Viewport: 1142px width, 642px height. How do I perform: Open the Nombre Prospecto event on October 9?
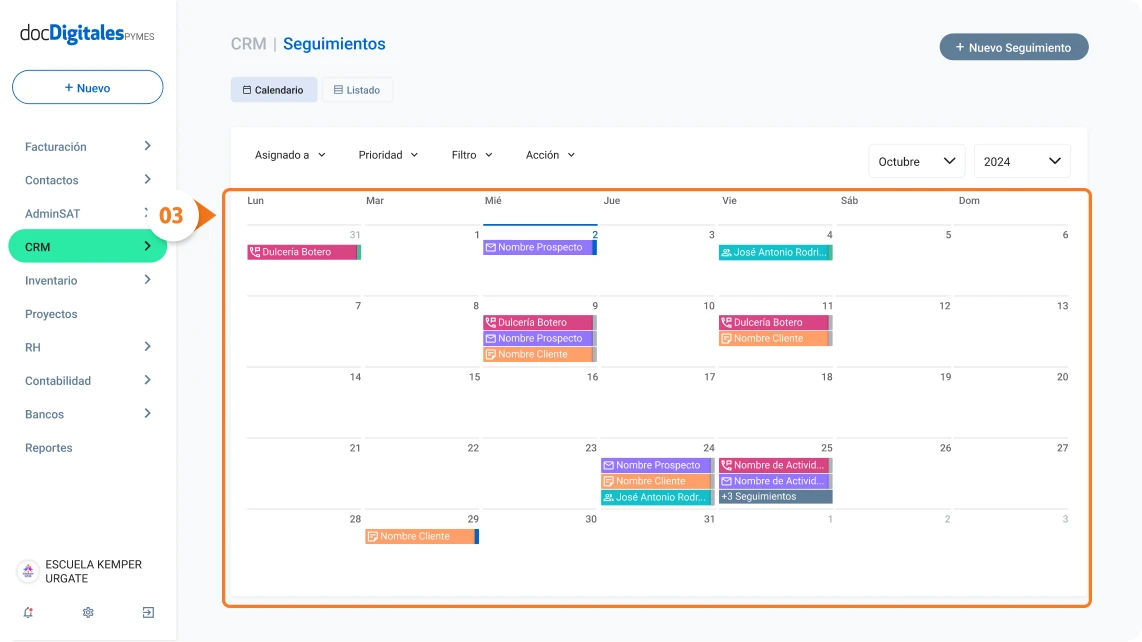click(x=540, y=339)
